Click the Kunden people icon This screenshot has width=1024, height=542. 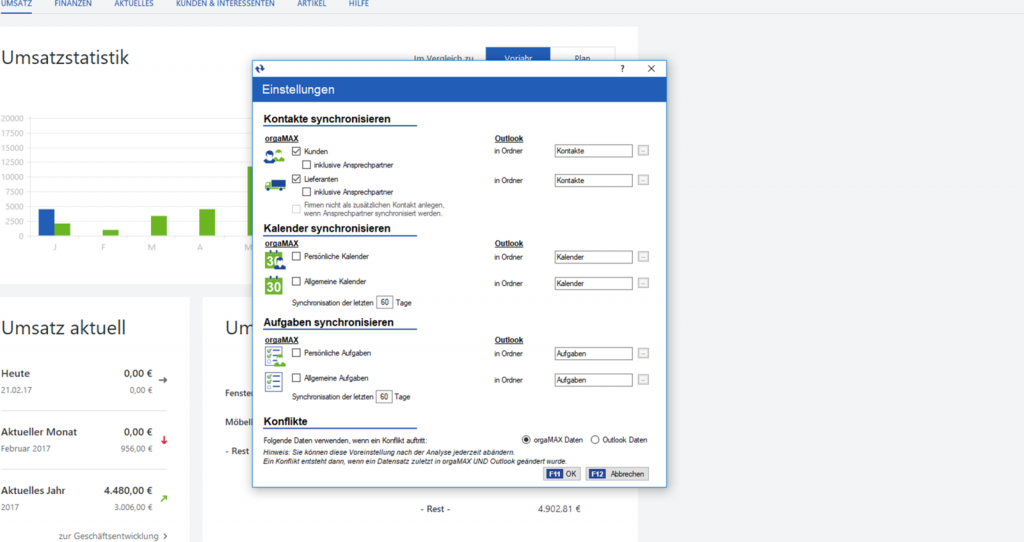[274, 156]
